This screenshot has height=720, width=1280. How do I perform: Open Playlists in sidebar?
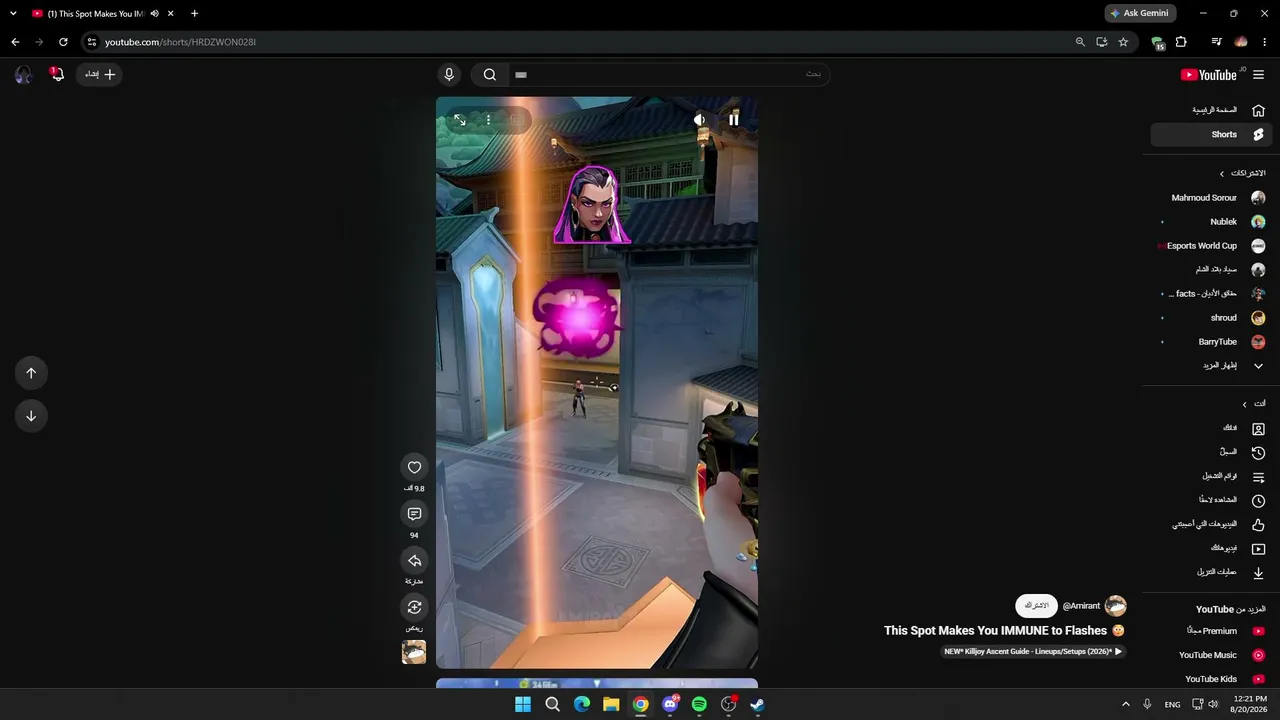coord(1211,477)
